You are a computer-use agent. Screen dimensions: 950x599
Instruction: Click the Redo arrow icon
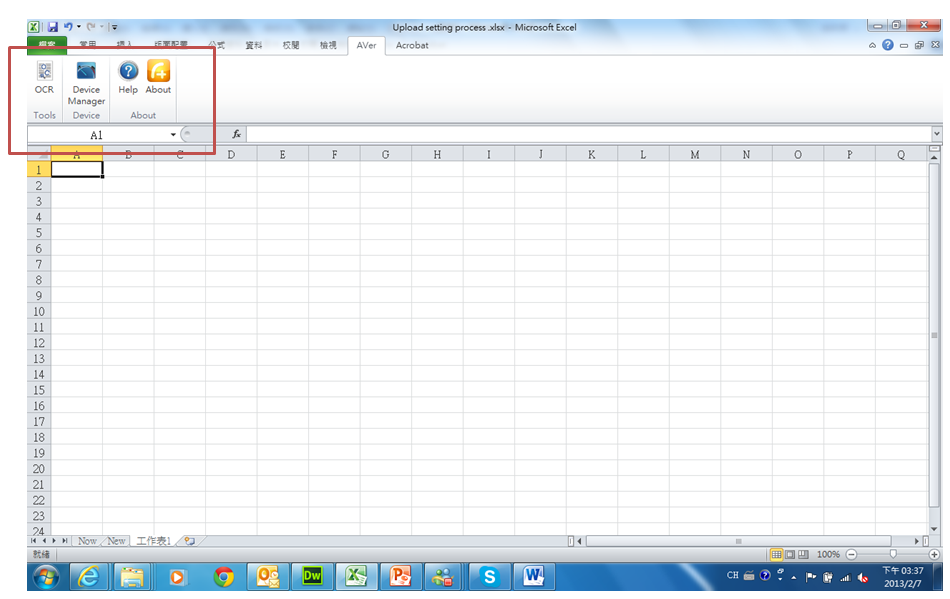click(x=91, y=27)
